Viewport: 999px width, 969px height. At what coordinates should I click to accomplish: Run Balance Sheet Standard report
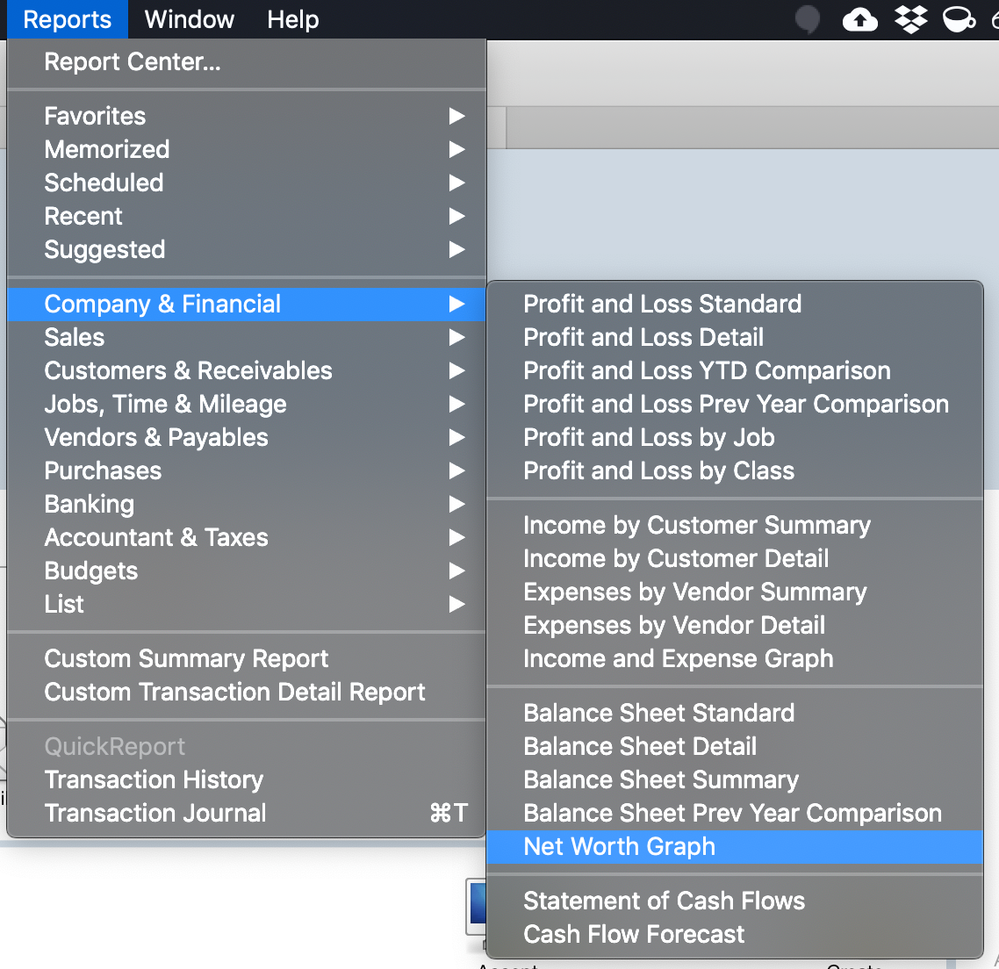pyautogui.click(x=735, y=713)
